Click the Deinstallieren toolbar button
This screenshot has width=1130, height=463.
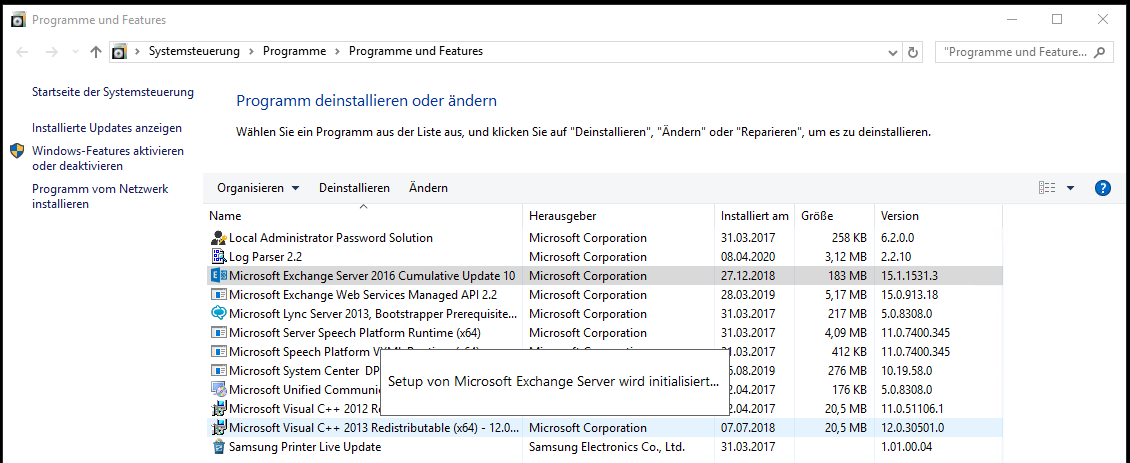click(x=355, y=188)
